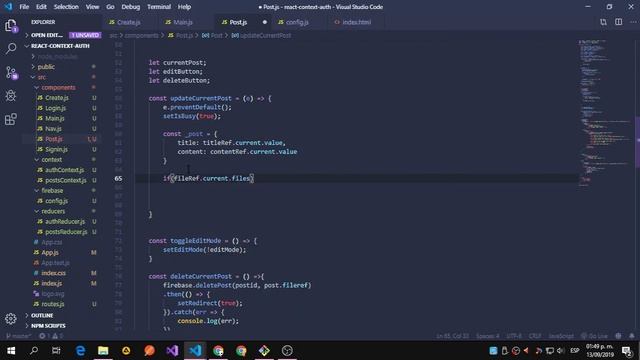640x360 pixels.
Task: Open postsReducer.js in the explorer
Action: tap(66, 232)
